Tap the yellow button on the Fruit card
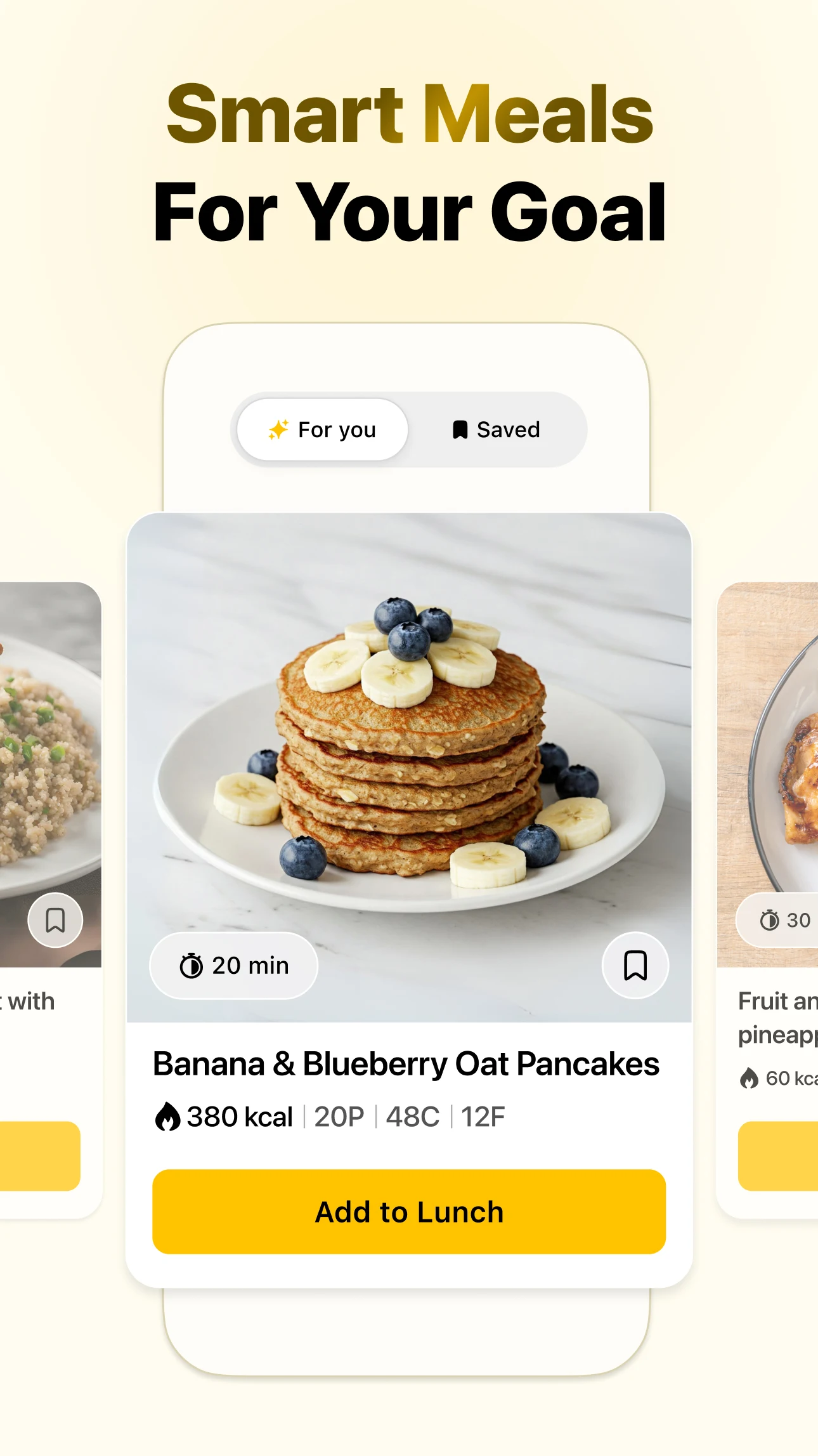This screenshot has height=1456, width=818. click(x=778, y=1156)
